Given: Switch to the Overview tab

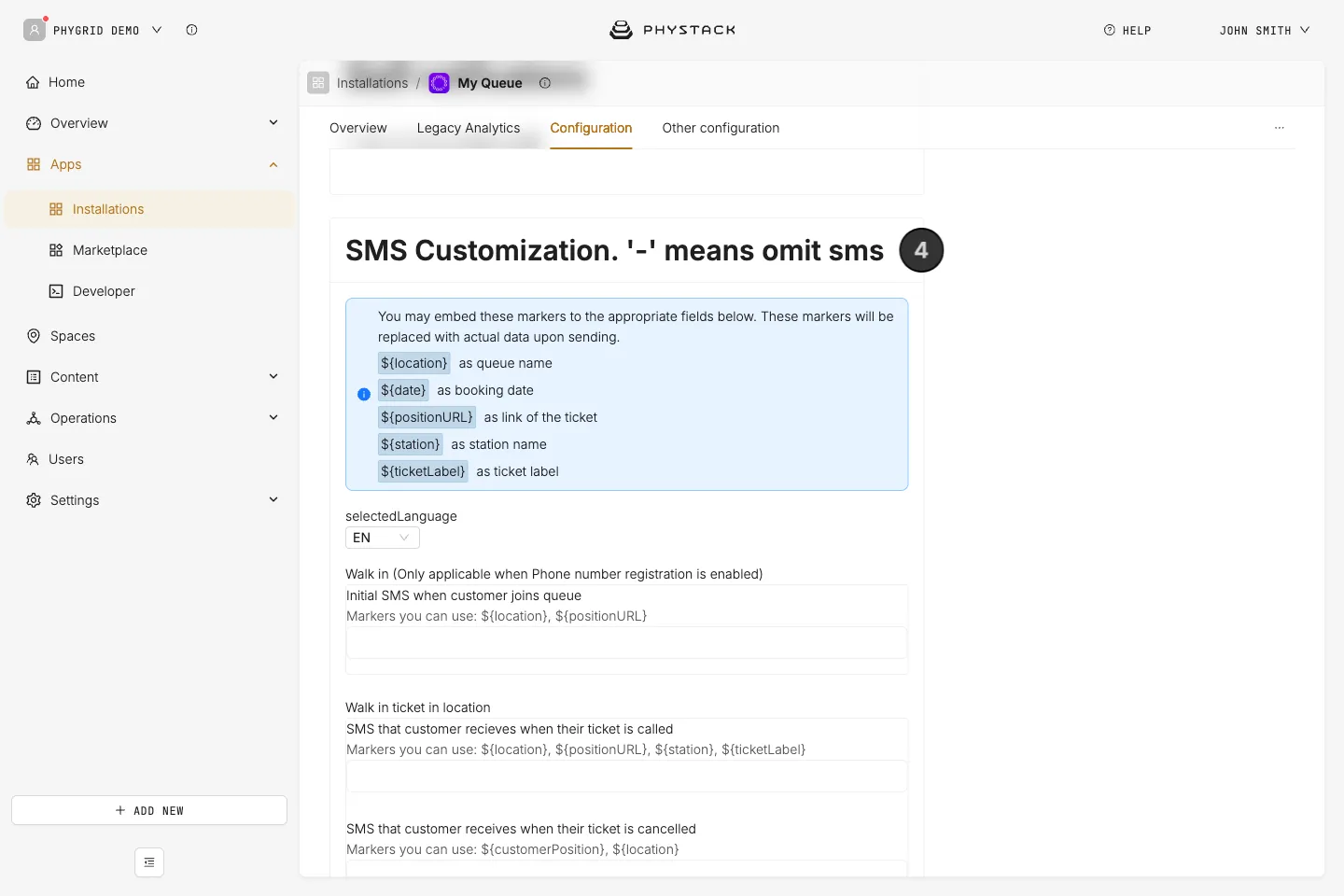Looking at the screenshot, I should (x=358, y=128).
